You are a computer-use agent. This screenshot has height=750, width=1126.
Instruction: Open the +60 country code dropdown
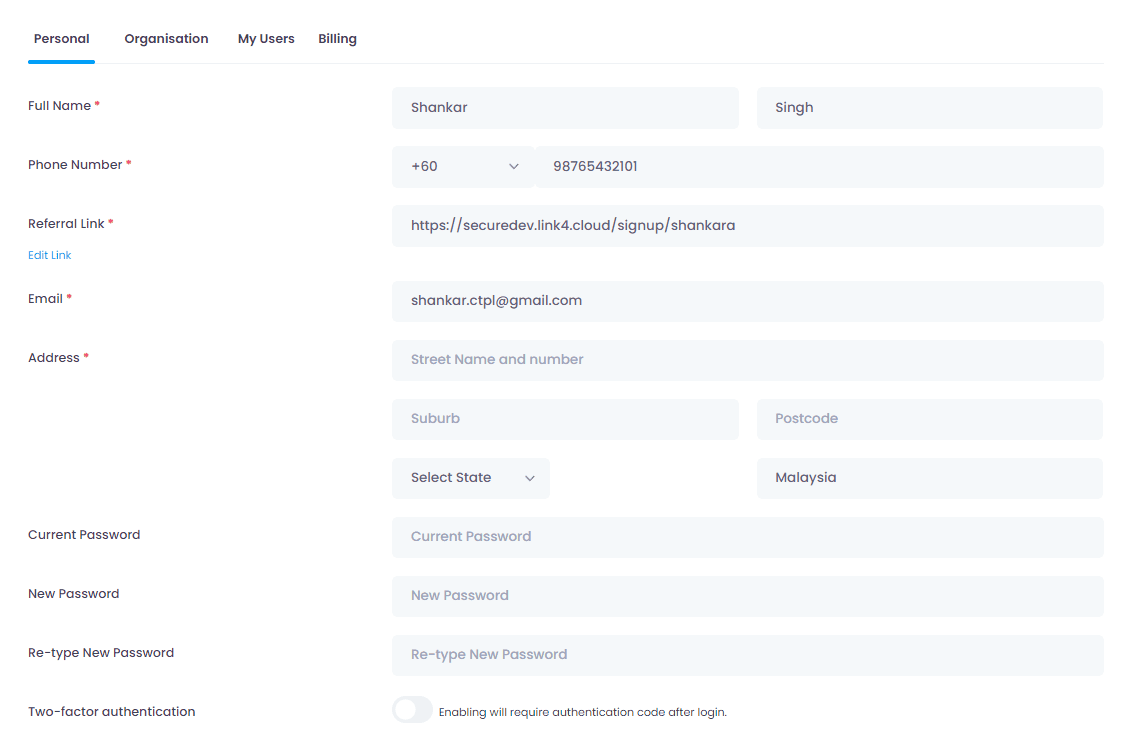pos(463,166)
